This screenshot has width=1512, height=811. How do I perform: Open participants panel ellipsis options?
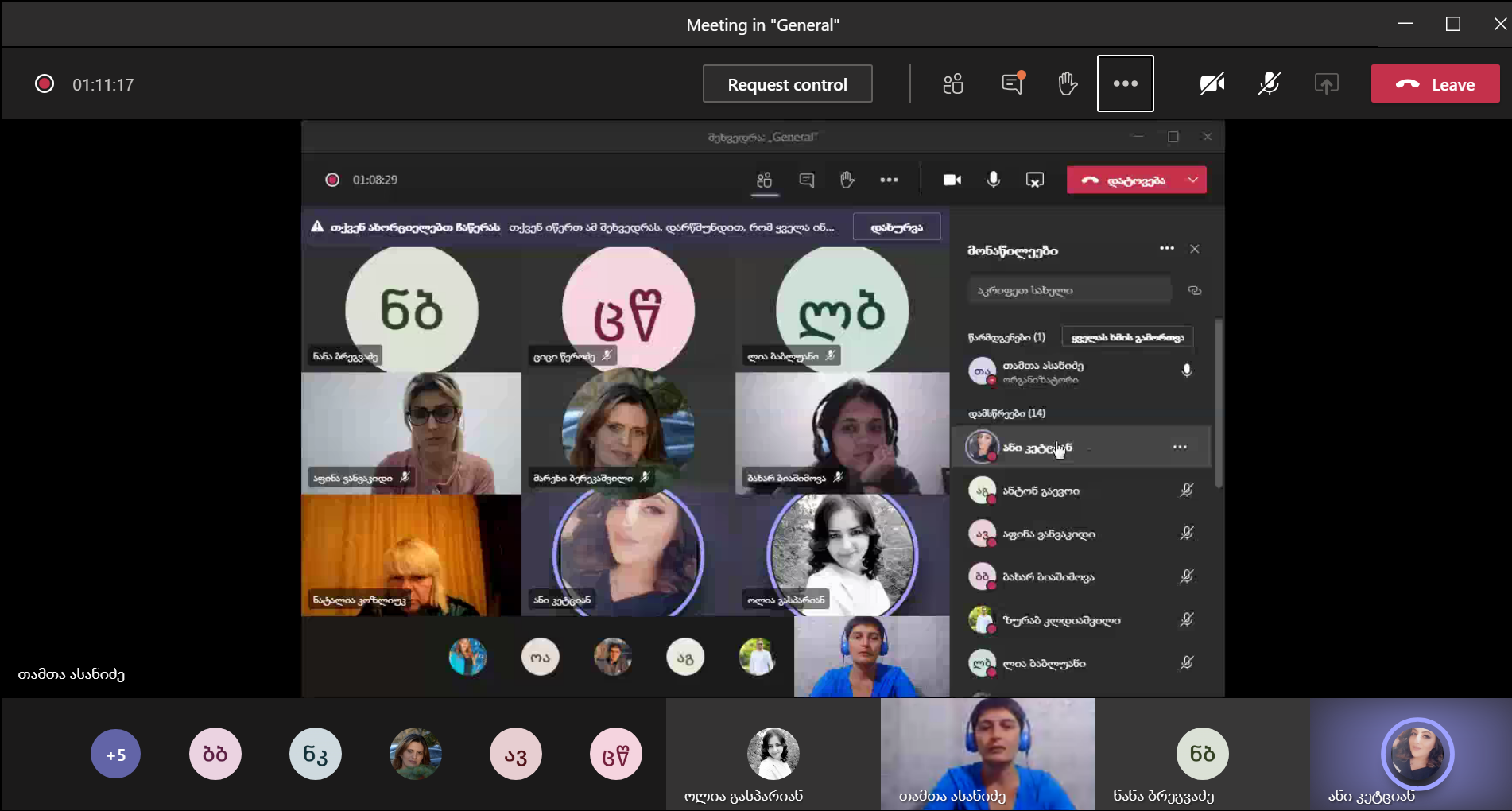pos(1166,248)
